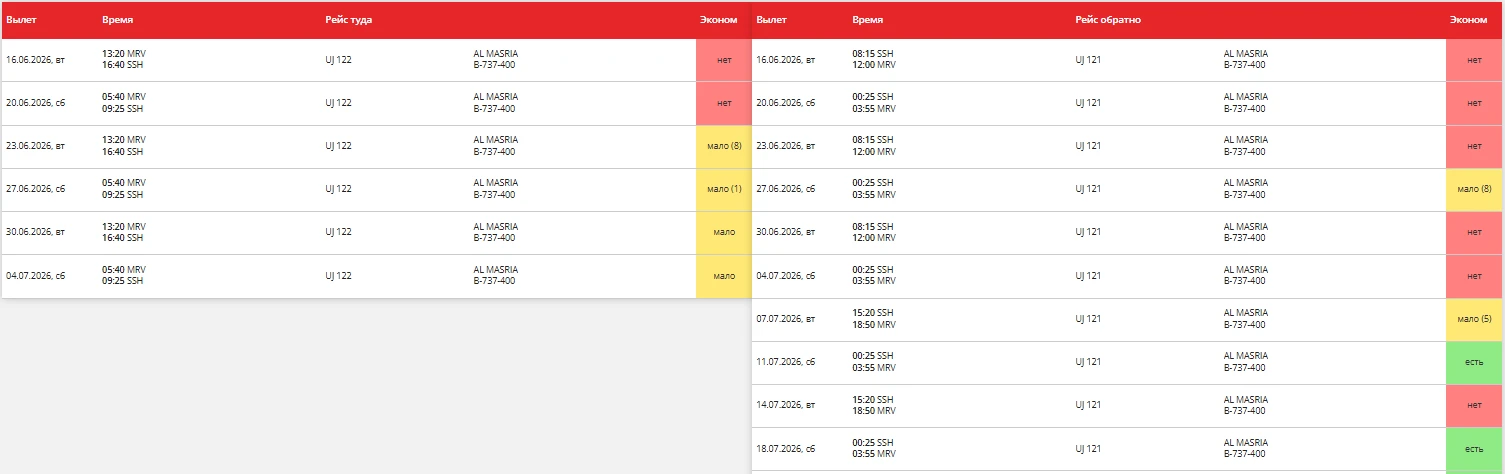Click red 'нет' cell for 14.07.2026 return
1505x474 pixels.
(x=1474, y=406)
